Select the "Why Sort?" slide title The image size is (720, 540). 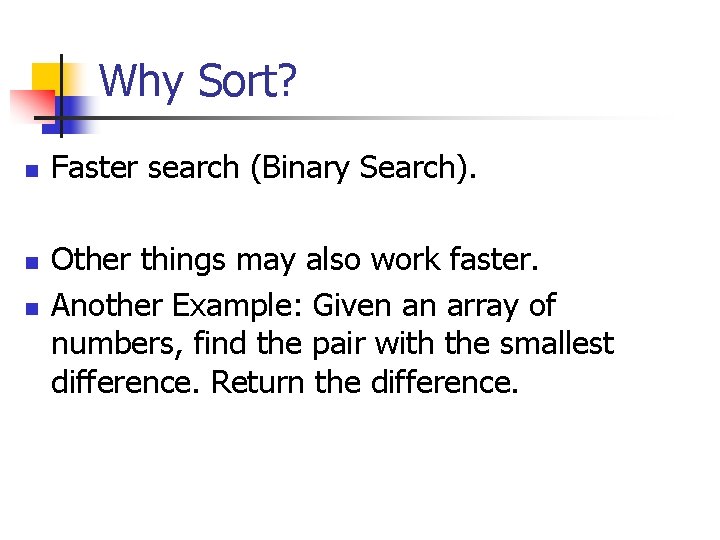point(198,81)
